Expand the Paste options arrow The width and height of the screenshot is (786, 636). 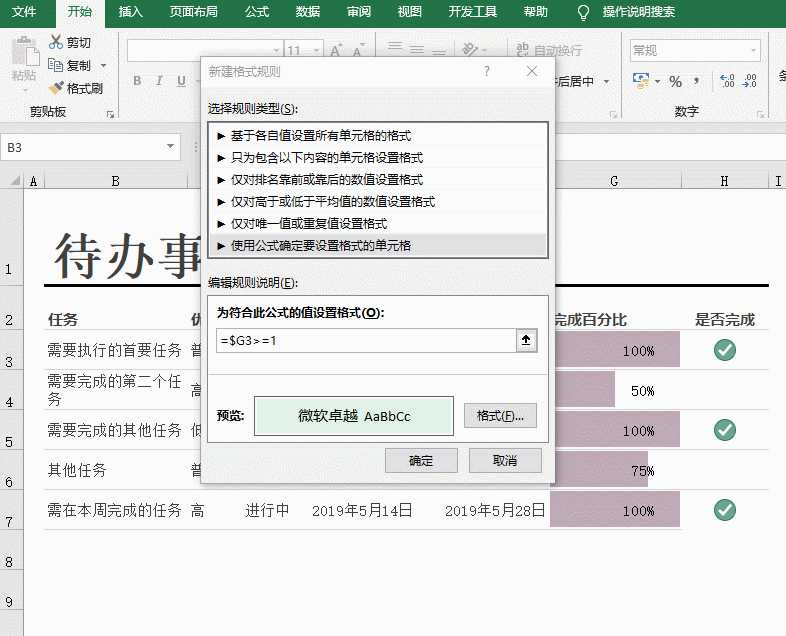tap(25, 90)
